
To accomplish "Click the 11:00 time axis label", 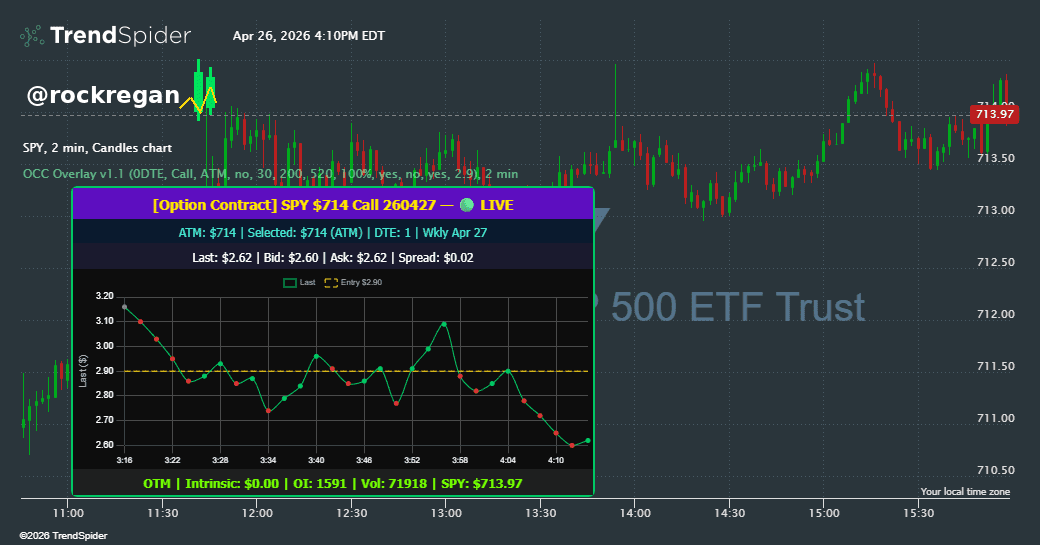I will pyautogui.click(x=68, y=513).
